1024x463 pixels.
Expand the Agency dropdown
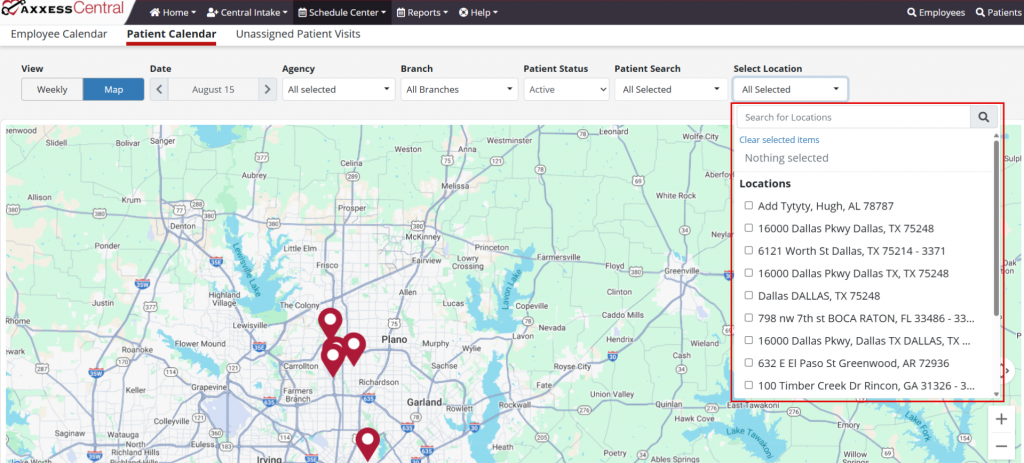(338, 89)
